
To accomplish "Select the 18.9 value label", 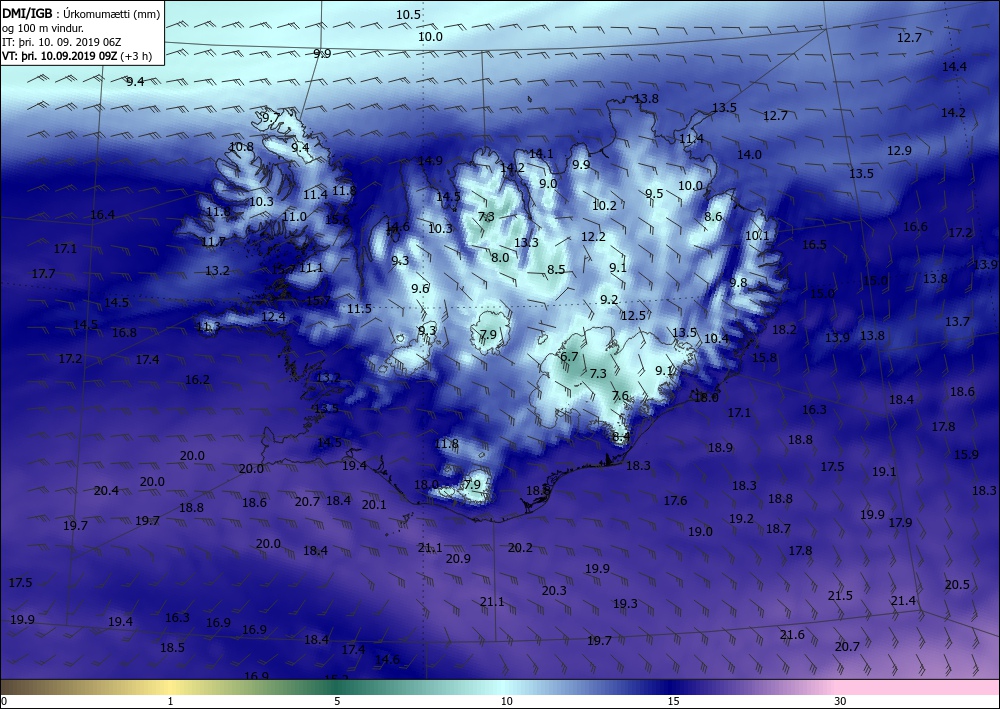I will tap(720, 448).
